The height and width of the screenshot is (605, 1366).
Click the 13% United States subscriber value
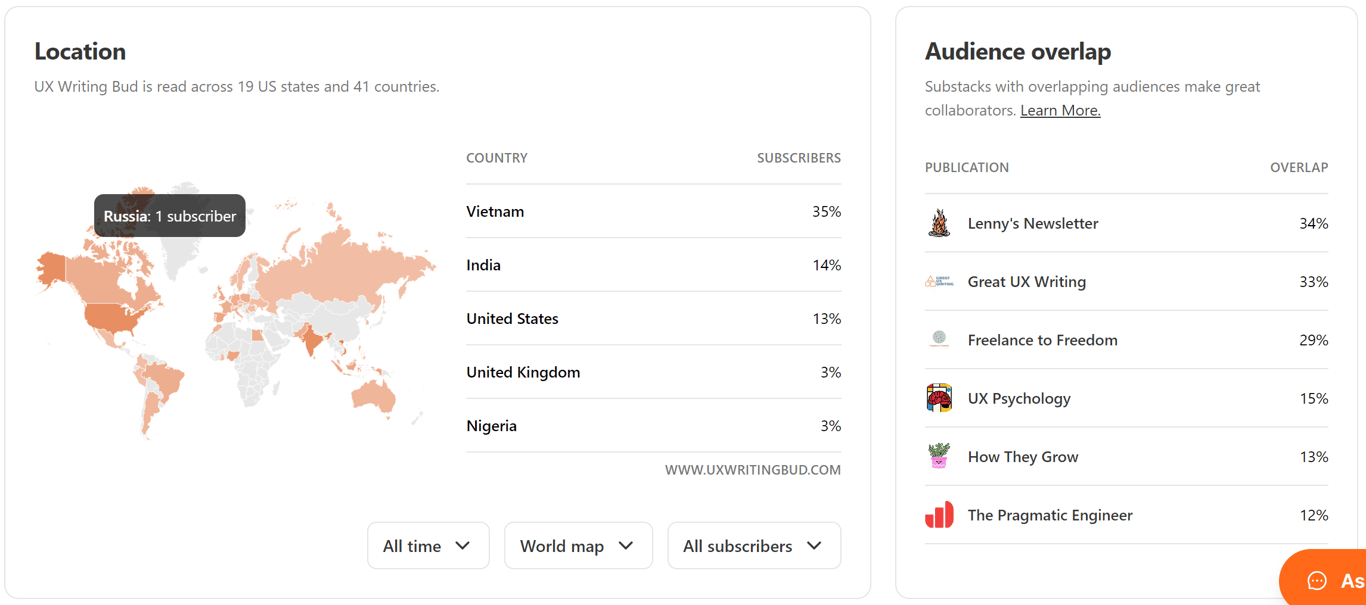826,319
